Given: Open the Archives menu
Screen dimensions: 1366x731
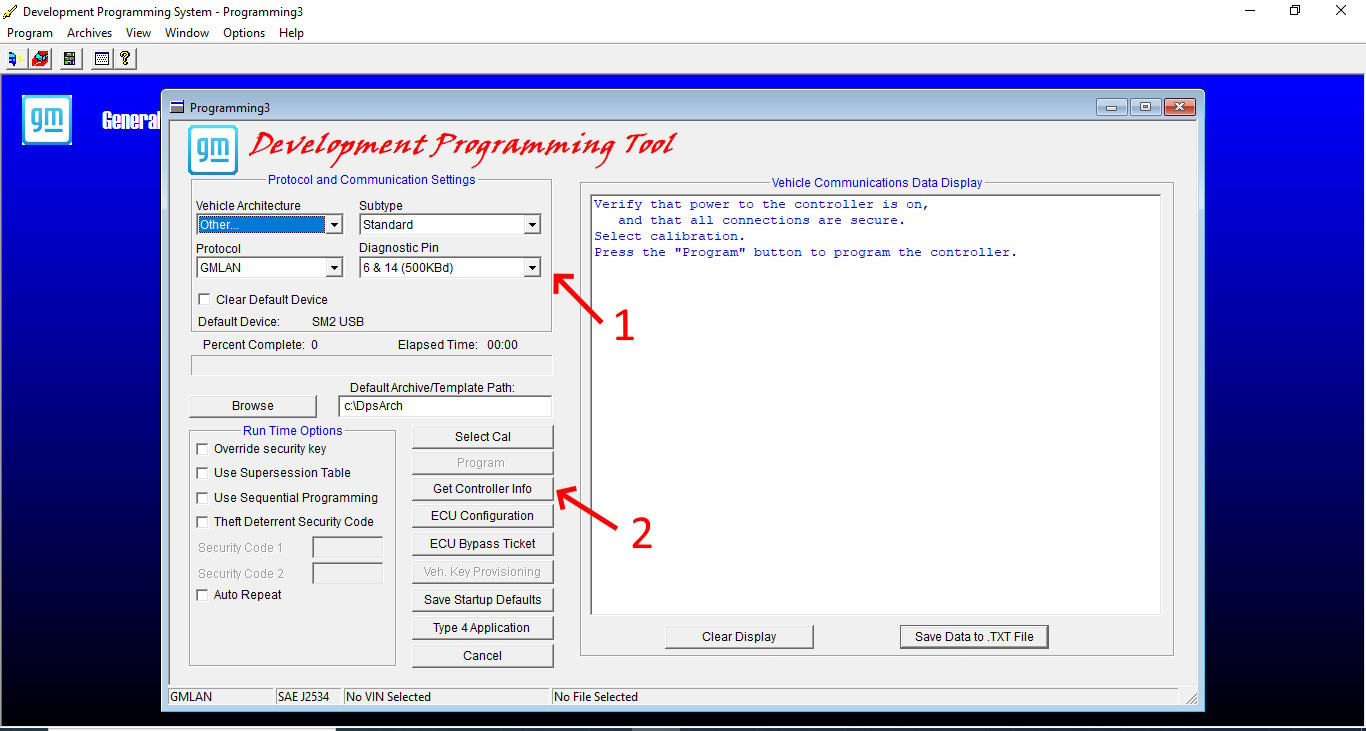Looking at the screenshot, I should [x=90, y=33].
